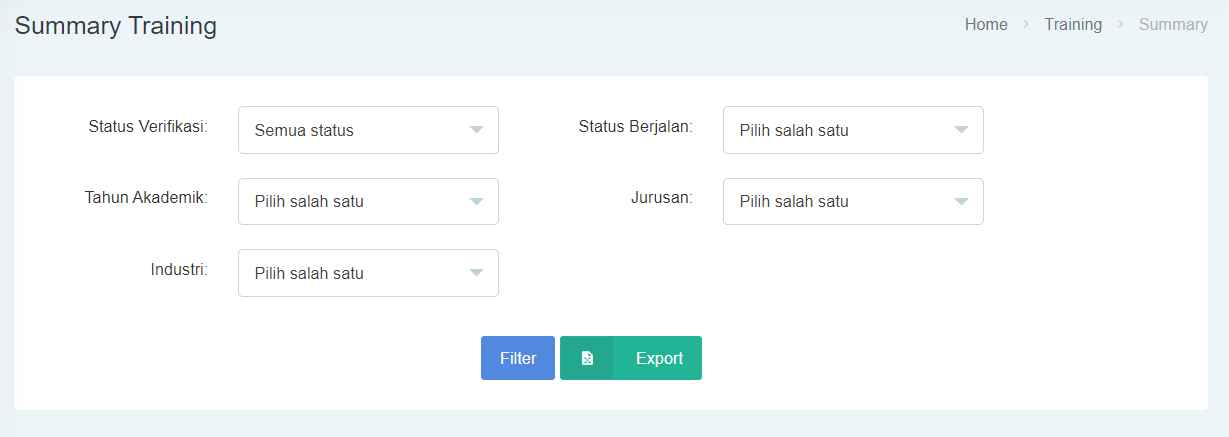Image resolution: width=1229 pixels, height=437 pixels.
Task: Click the spreadsheet file icon on Export
Action: pyautogui.click(x=587, y=358)
